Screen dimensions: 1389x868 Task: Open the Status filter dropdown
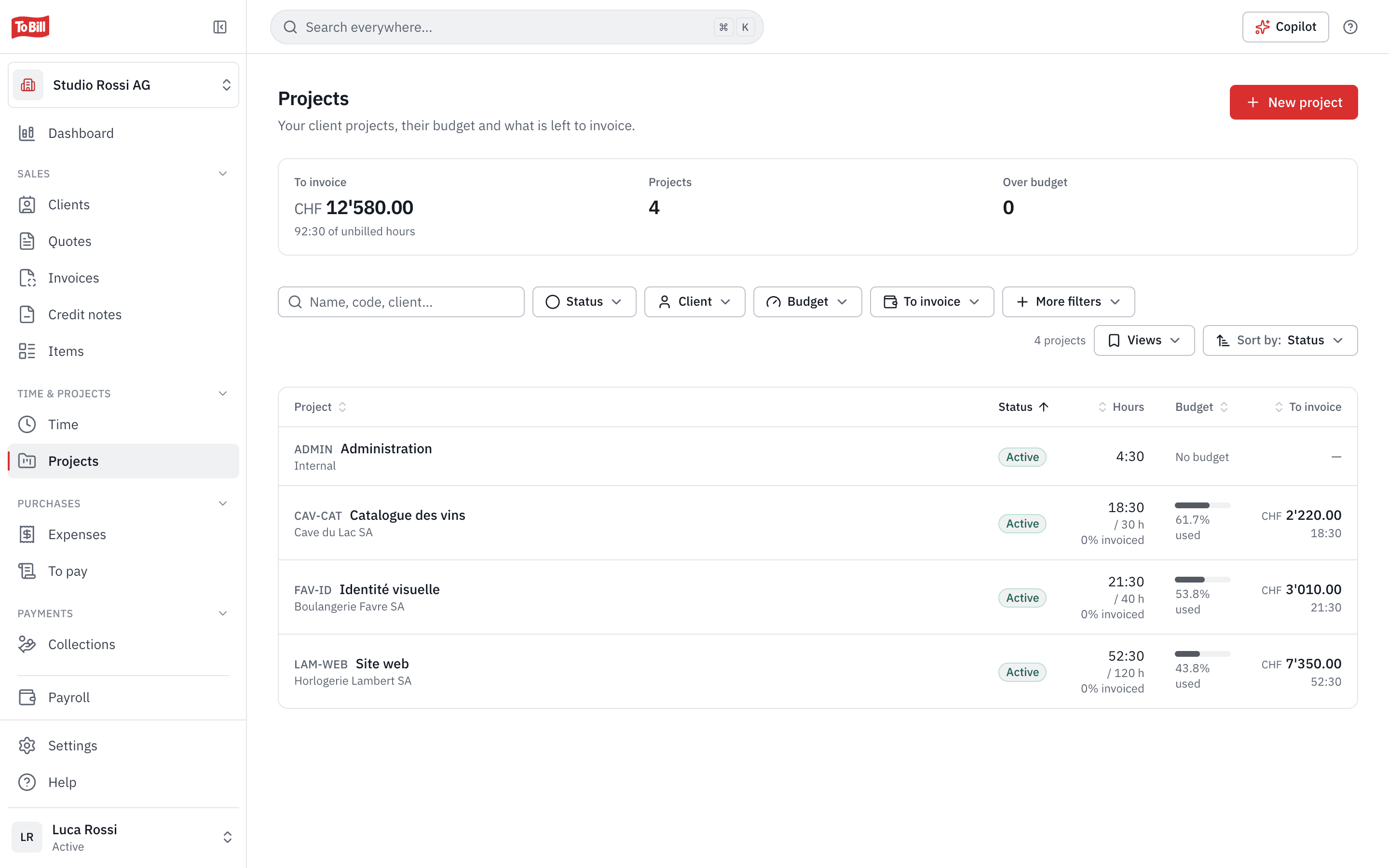585,302
